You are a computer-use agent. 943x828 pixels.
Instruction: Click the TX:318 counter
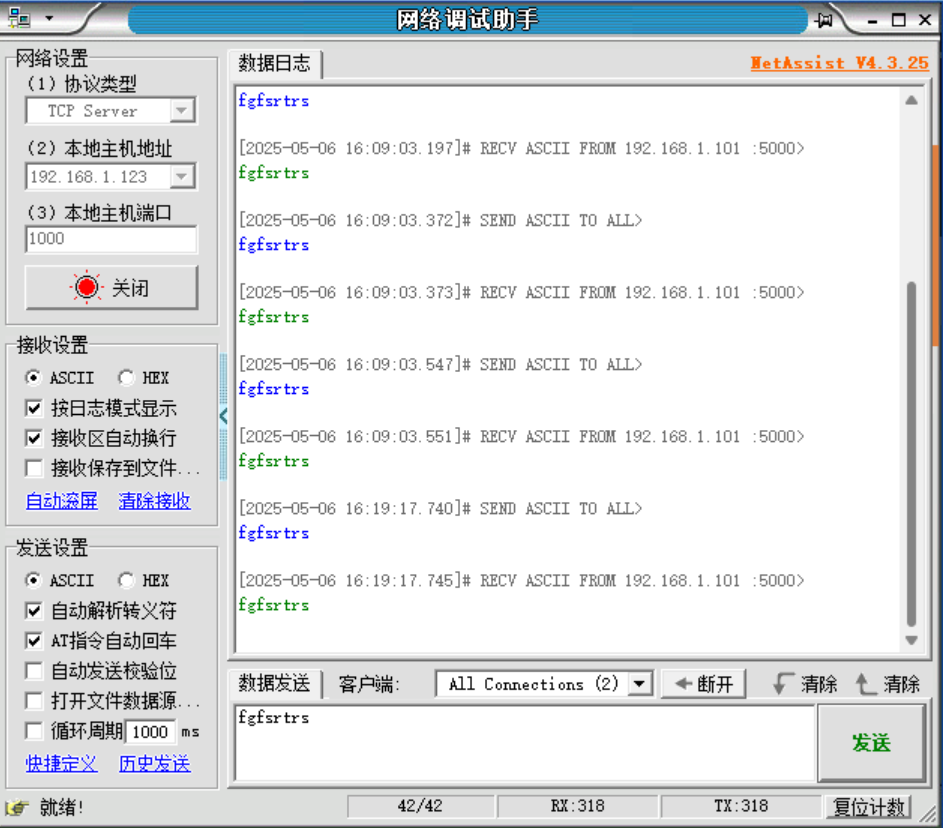click(741, 806)
